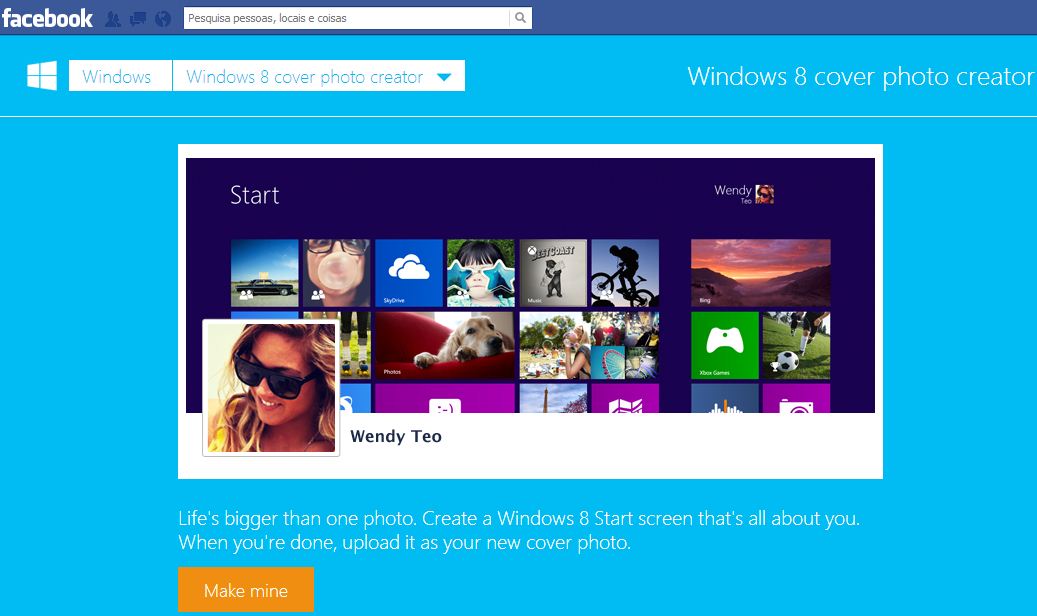Select the purple camera tile
The height and width of the screenshot is (616, 1037).
tap(796, 398)
